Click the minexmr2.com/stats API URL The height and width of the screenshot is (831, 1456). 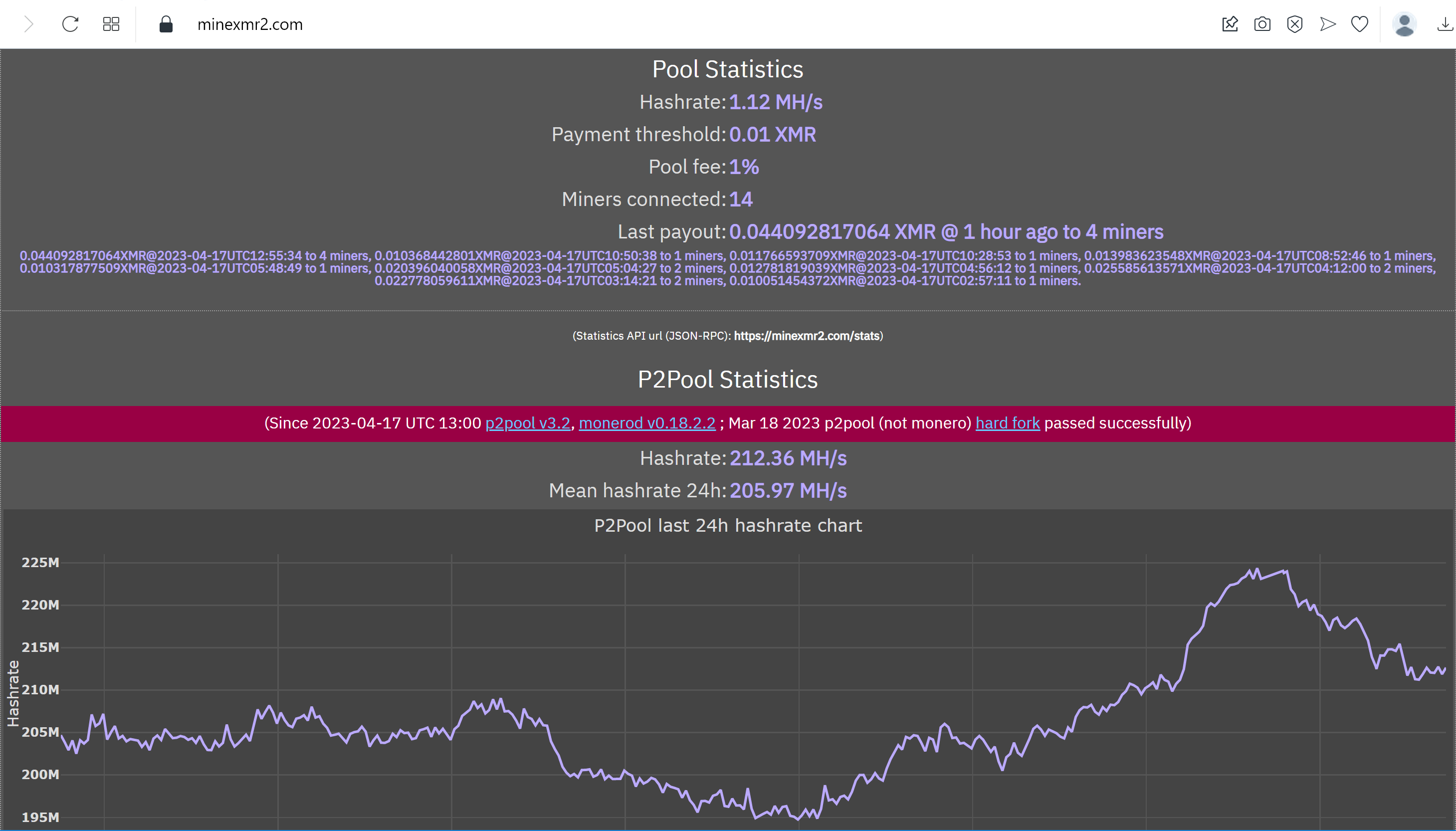(x=807, y=336)
